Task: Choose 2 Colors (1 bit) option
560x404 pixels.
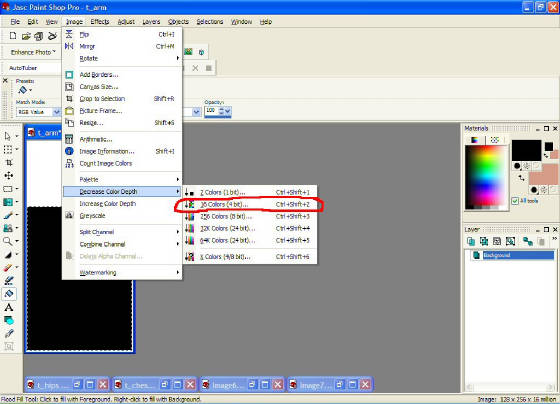Action: [250, 193]
